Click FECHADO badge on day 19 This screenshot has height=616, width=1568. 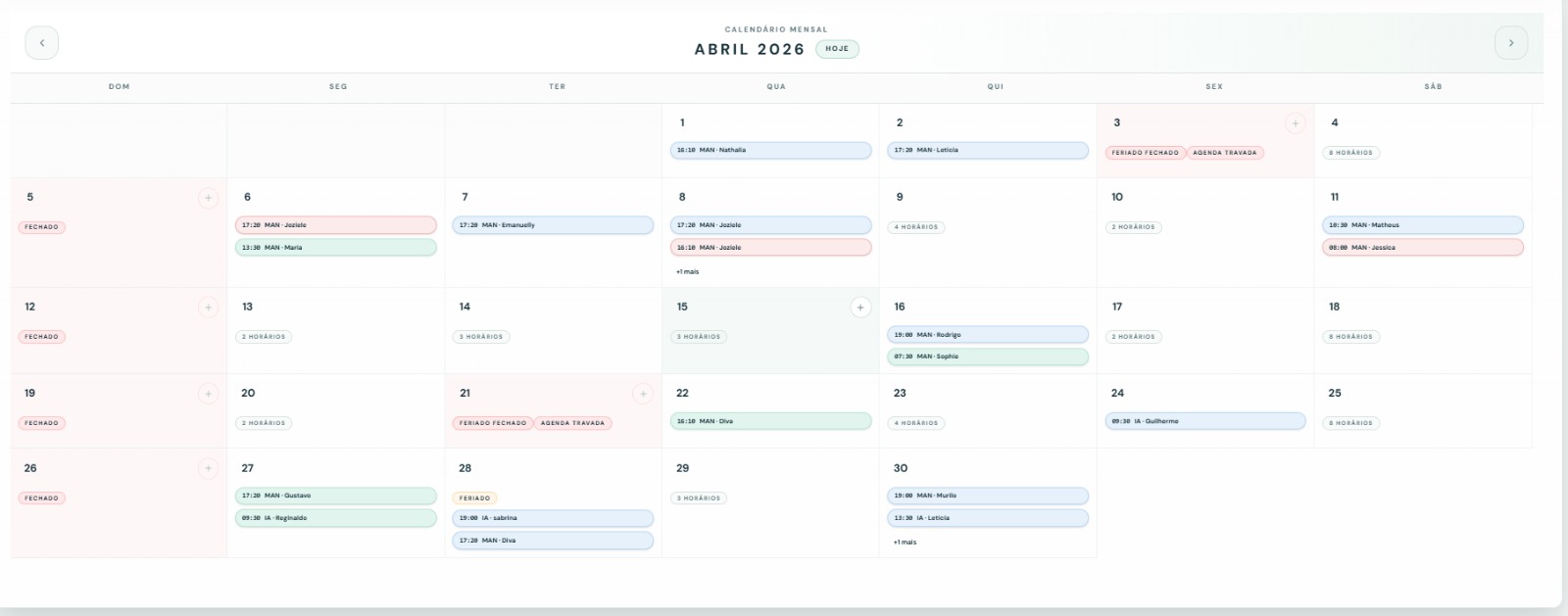[x=41, y=423]
